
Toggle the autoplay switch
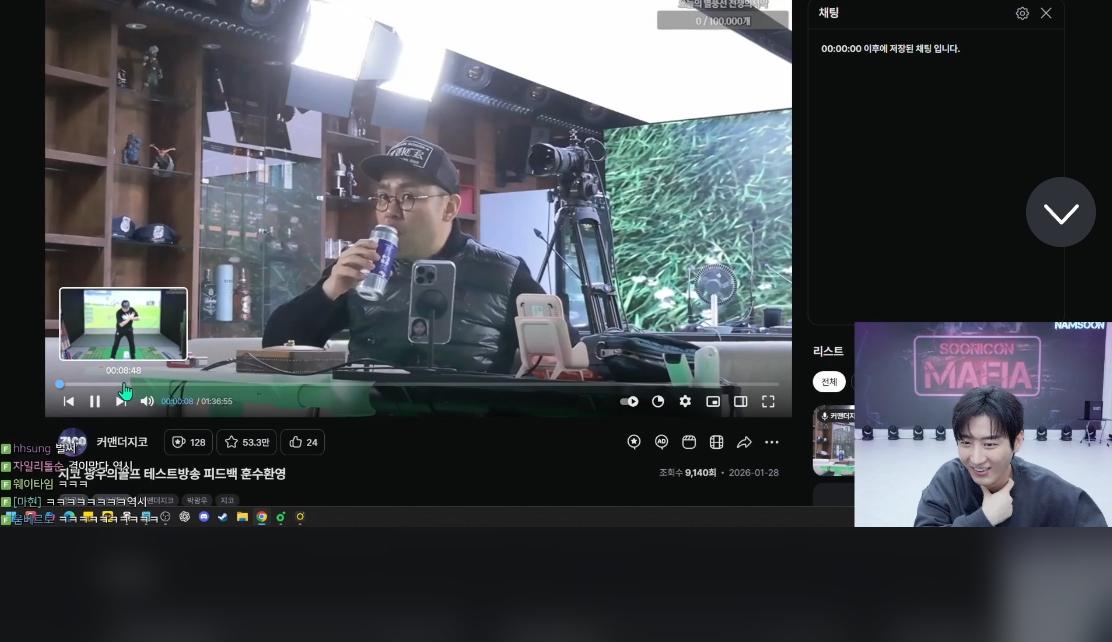point(629,401)
